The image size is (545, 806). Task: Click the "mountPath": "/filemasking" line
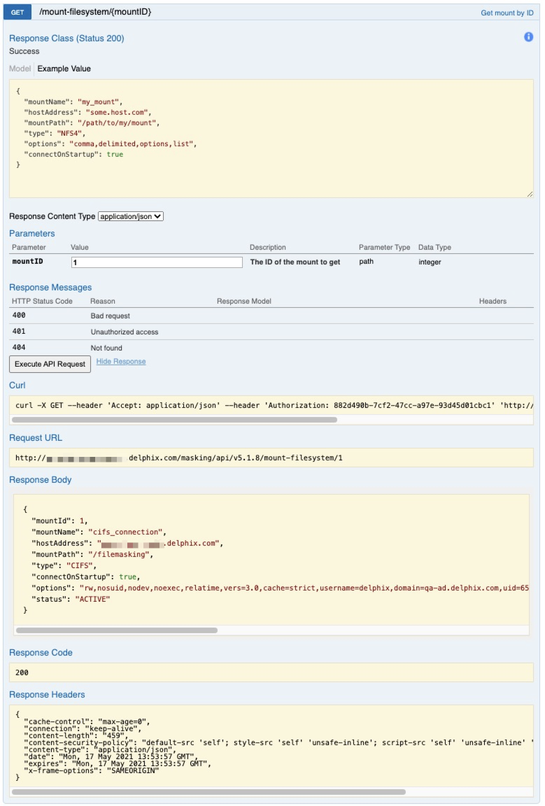click(93, 554)
